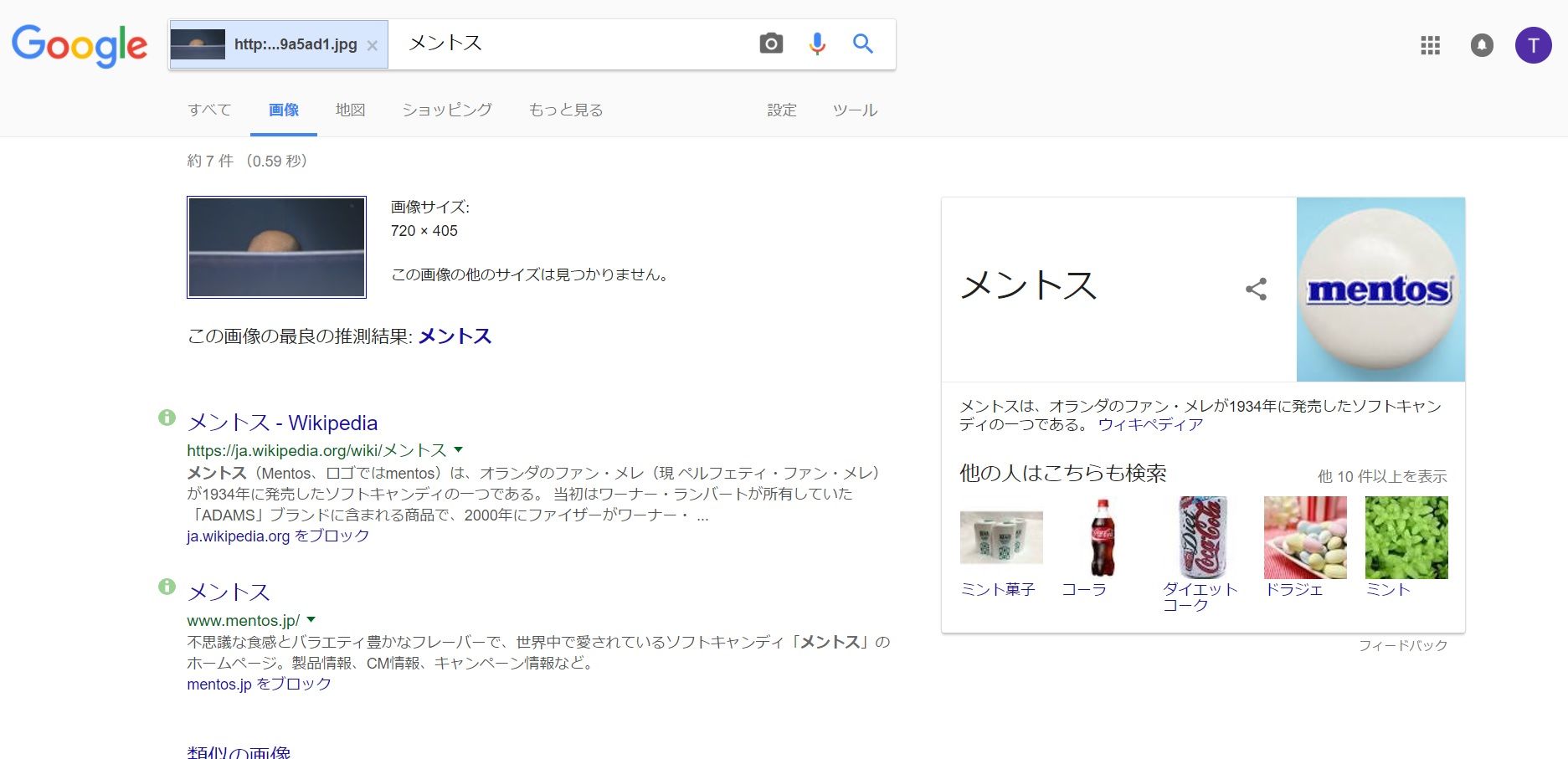This screenshot has width=1568, height=759.
Task: Open the メントス title link above www.mentos.jp
Action: (229, 592)
